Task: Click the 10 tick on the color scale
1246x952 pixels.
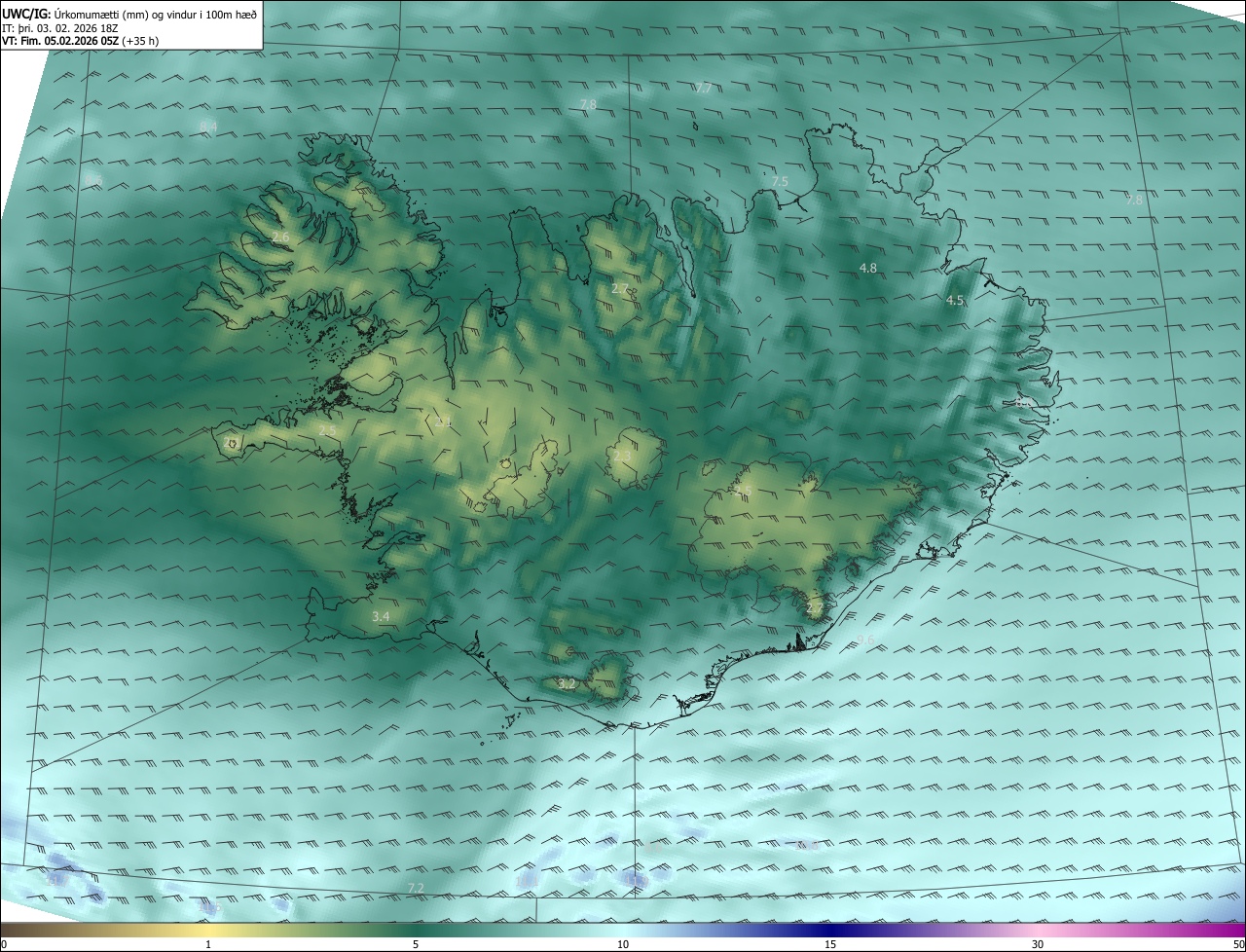Action: (x=623, y=945)
